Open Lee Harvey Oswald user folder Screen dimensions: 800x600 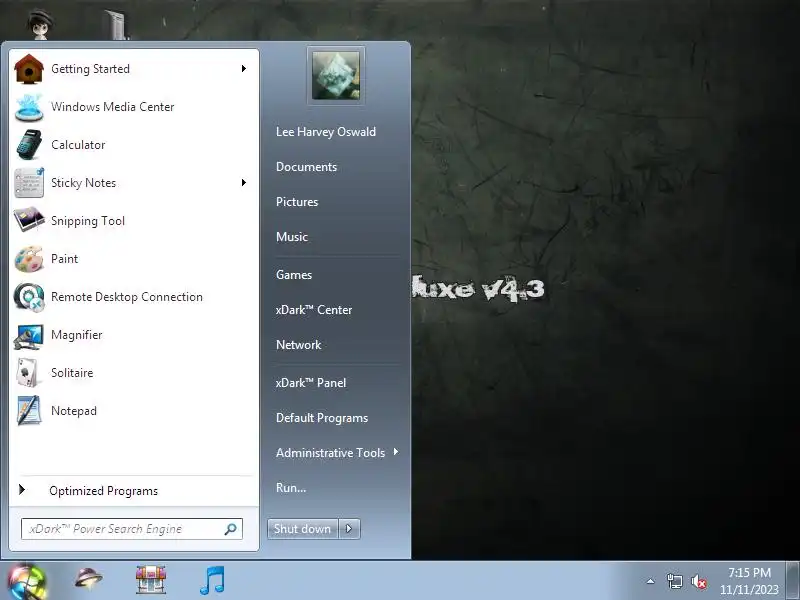click(x=326, y=132)
